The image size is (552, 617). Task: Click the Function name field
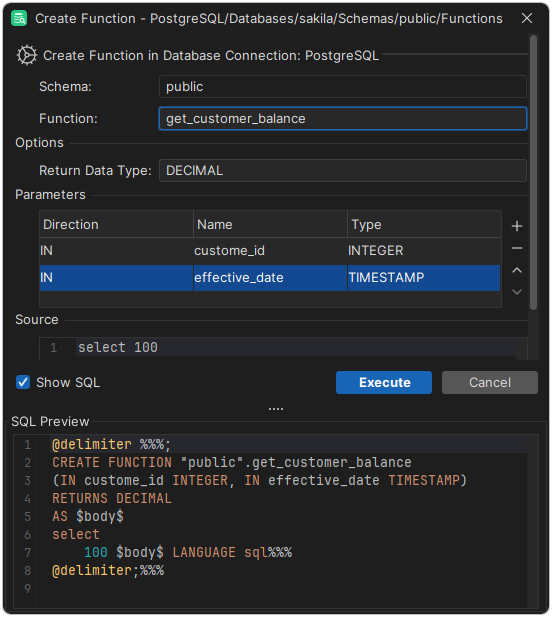tap(342, 118)
